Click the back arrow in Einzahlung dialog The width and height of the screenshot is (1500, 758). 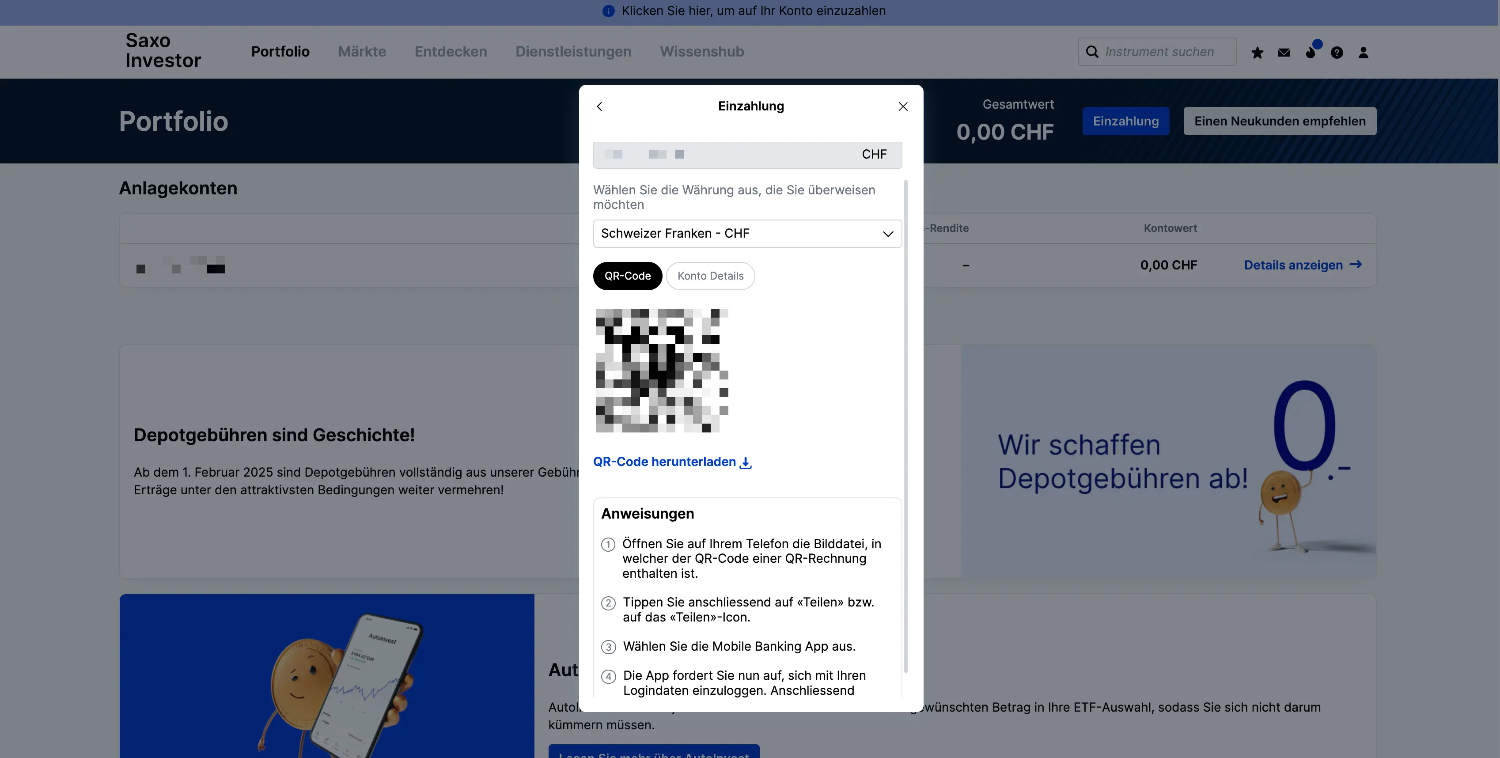600,106
